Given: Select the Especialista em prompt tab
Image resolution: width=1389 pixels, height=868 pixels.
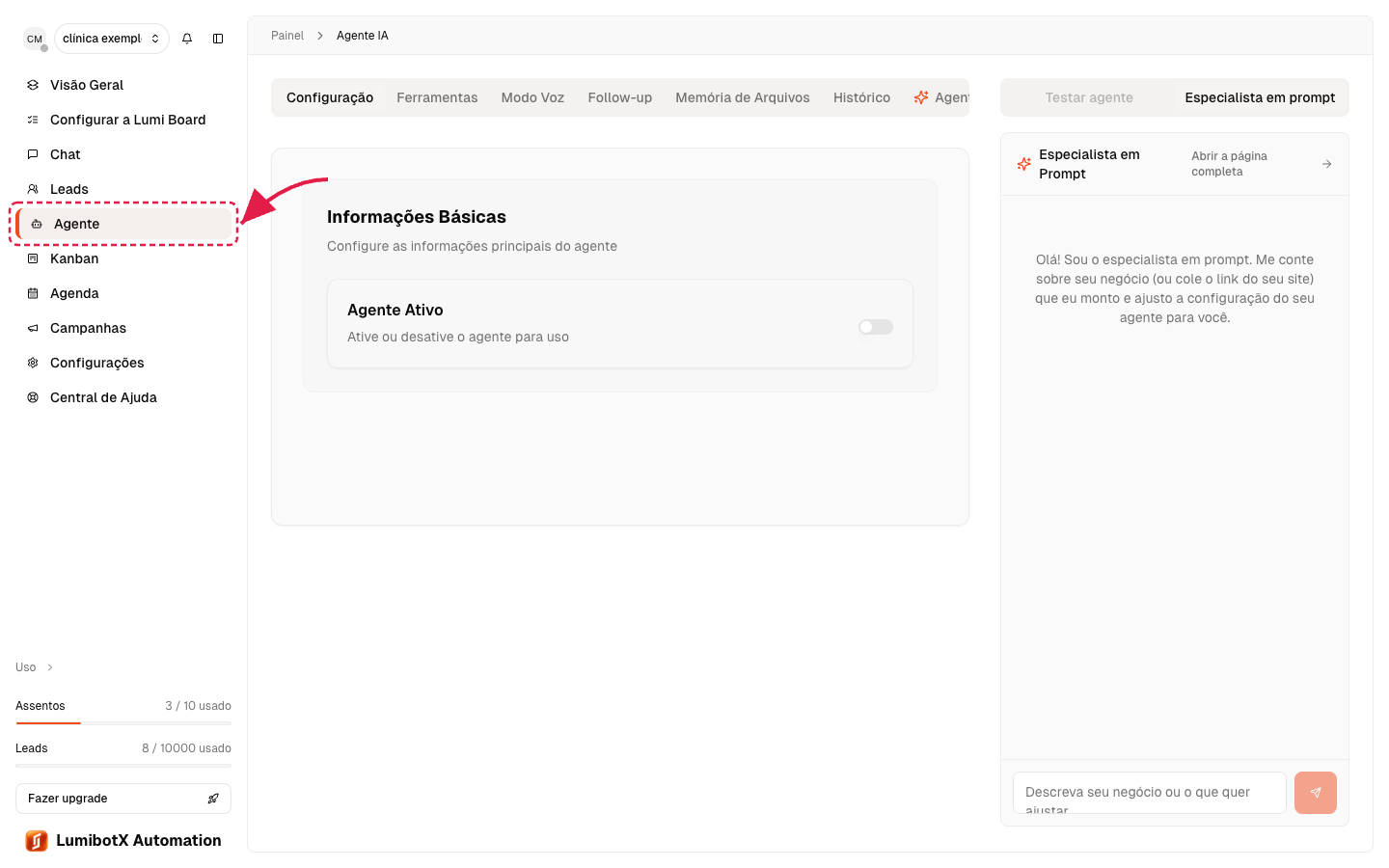Looking at the screenshot, I should (x=1260, y=97).
